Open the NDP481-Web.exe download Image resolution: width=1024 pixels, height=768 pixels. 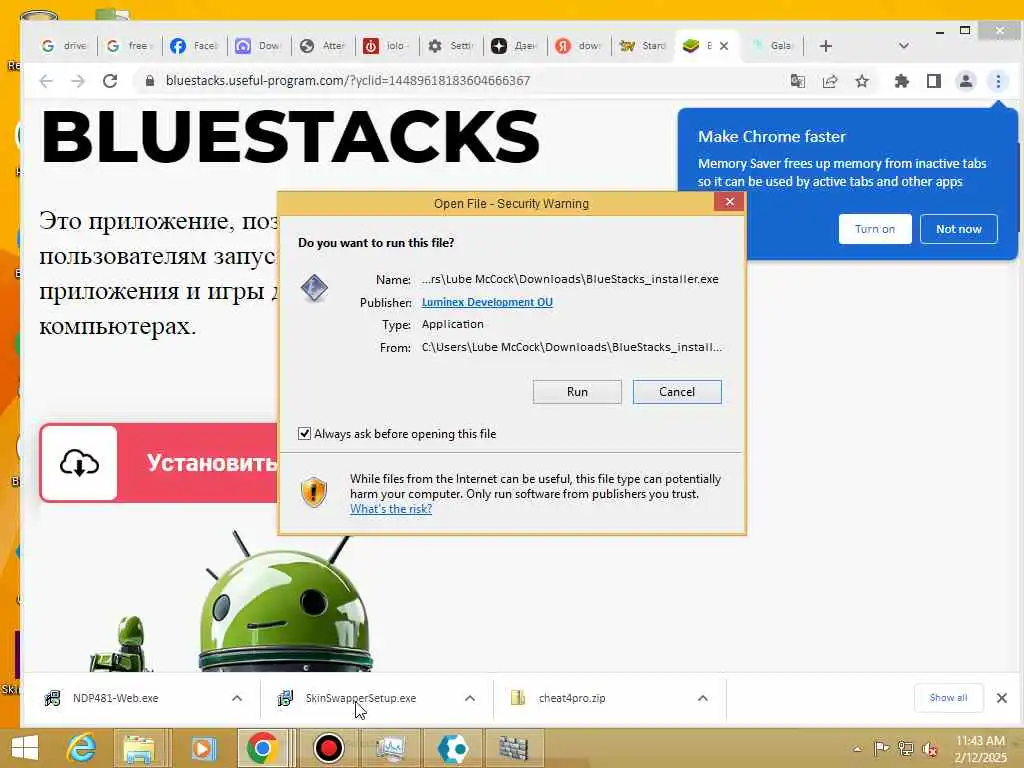[x=116, y=698]
